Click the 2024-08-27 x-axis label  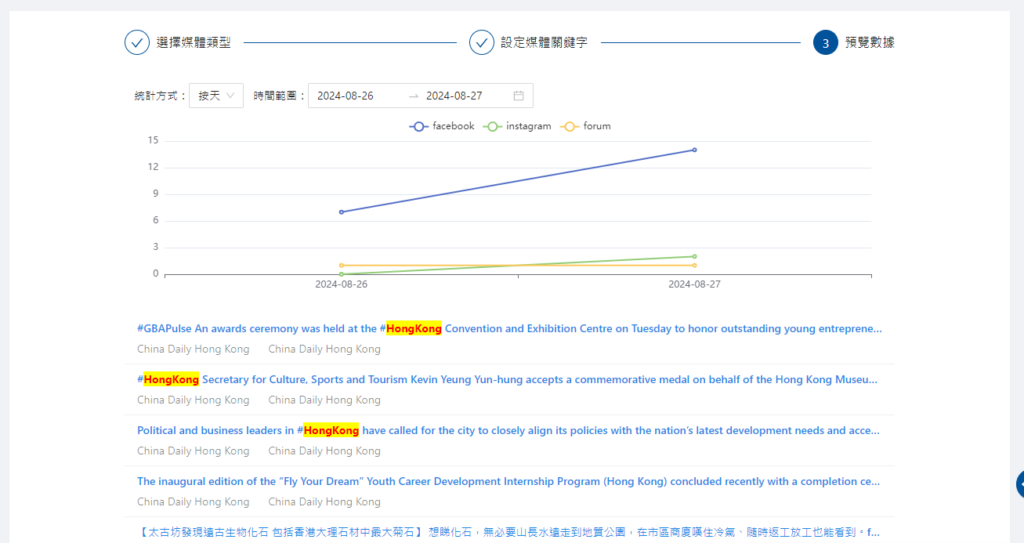tap(694, 285)
